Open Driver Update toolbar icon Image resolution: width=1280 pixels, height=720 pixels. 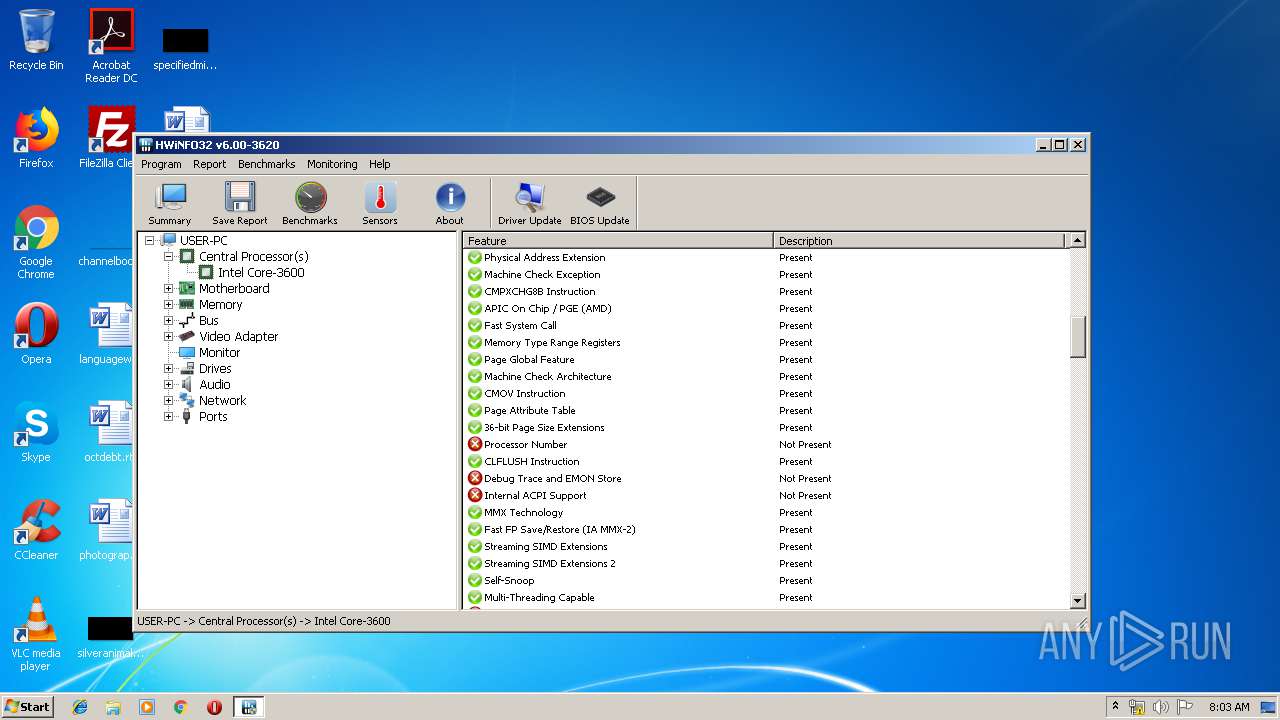tap(530, 204)
